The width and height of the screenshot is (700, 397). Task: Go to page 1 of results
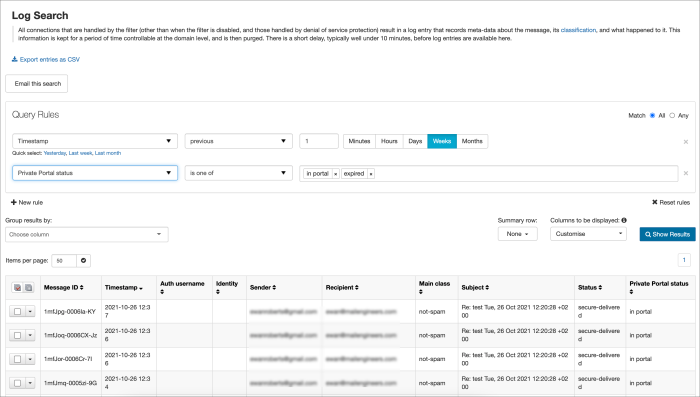pos(684,260)
